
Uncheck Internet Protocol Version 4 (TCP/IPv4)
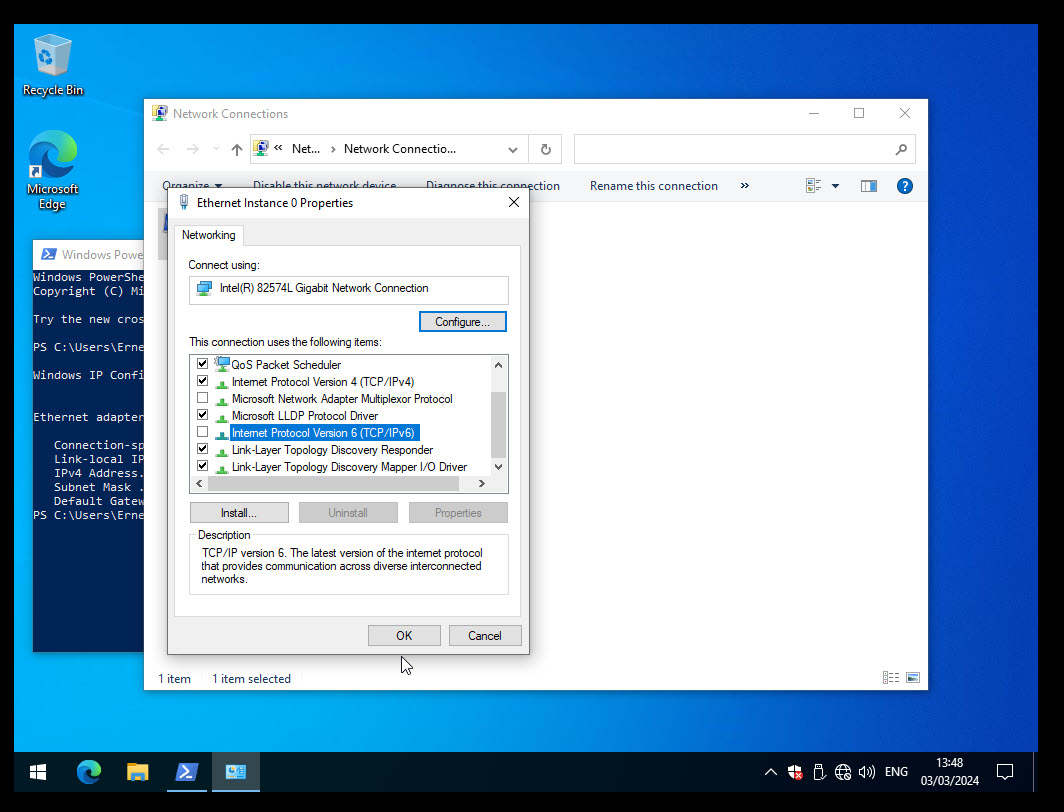point(203,382)
